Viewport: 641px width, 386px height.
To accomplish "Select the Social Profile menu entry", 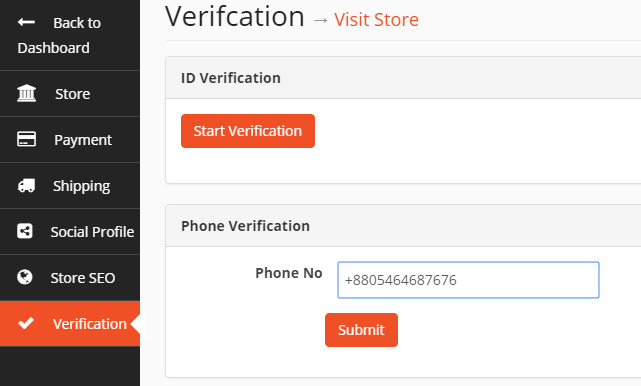I will [70, 232].
